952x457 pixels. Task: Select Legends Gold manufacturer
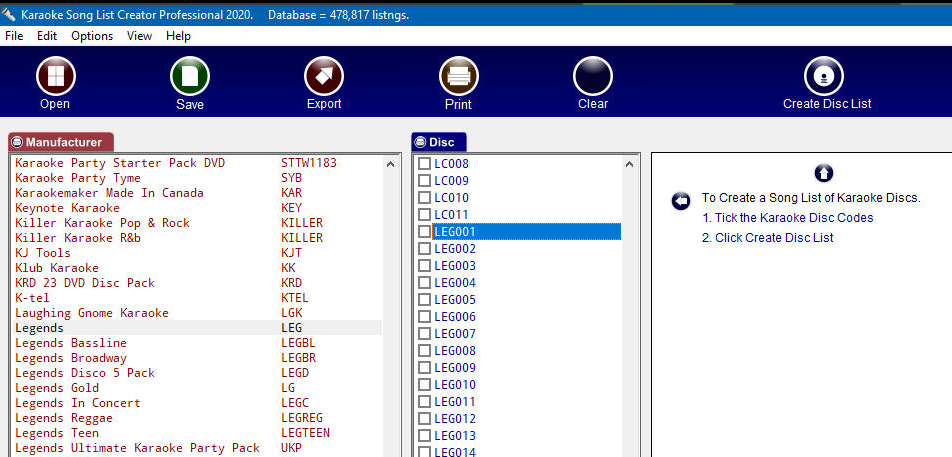pos(197,388)
